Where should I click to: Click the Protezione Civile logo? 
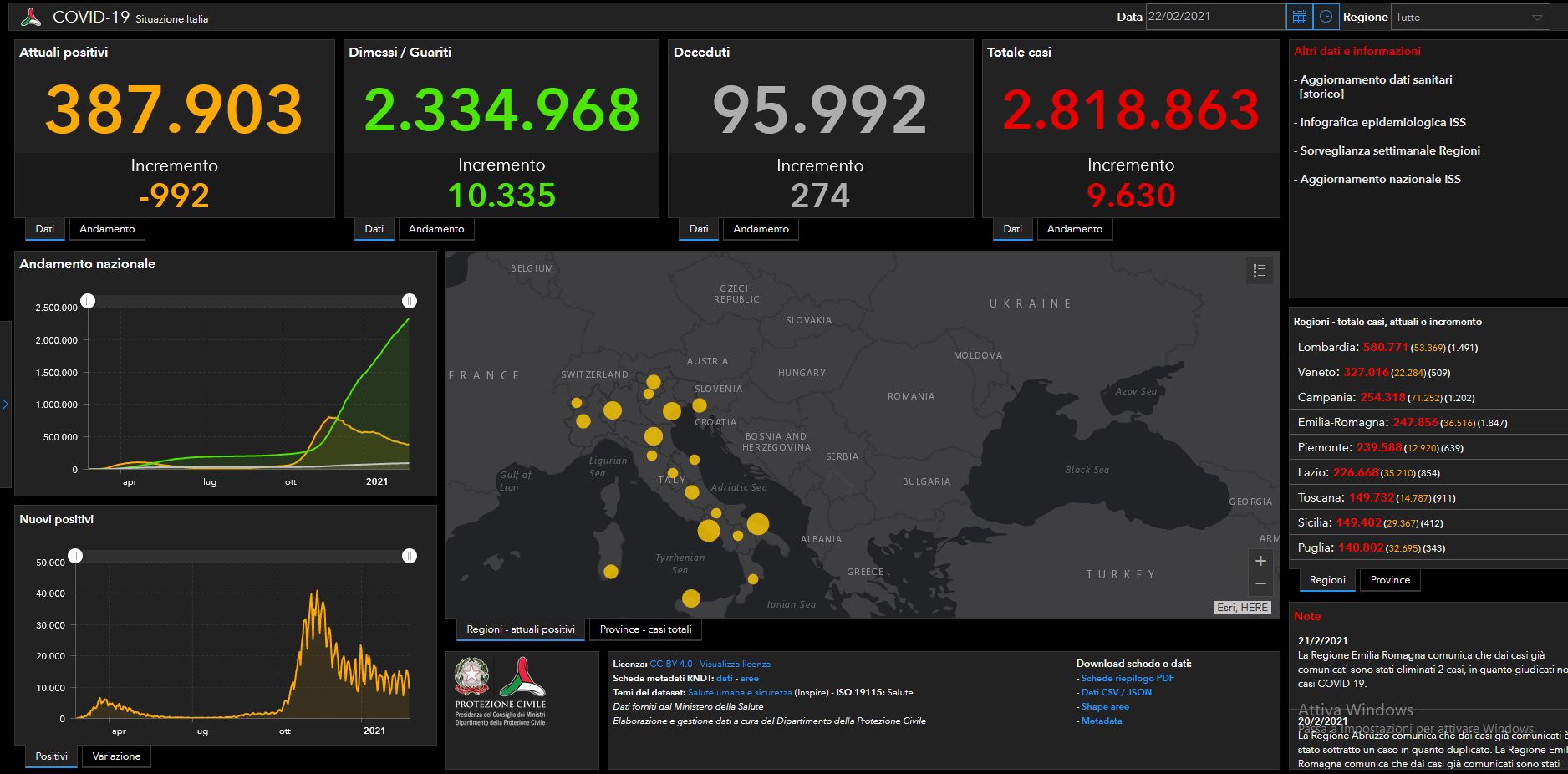(500, 691)
